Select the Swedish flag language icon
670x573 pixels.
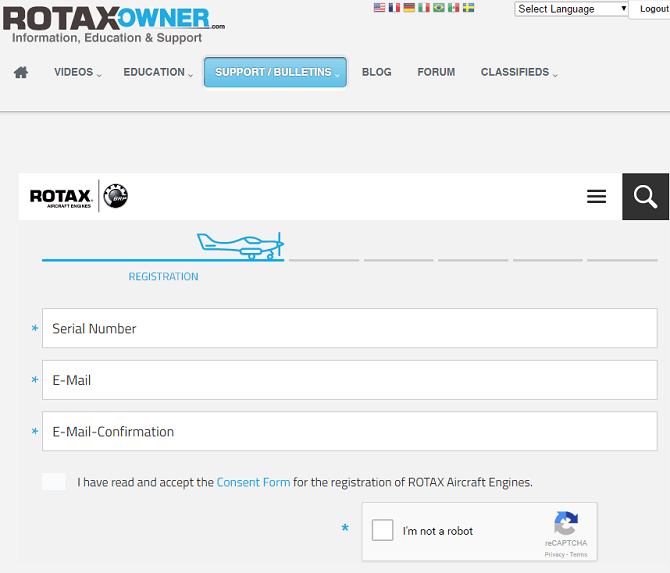[468, 7]
